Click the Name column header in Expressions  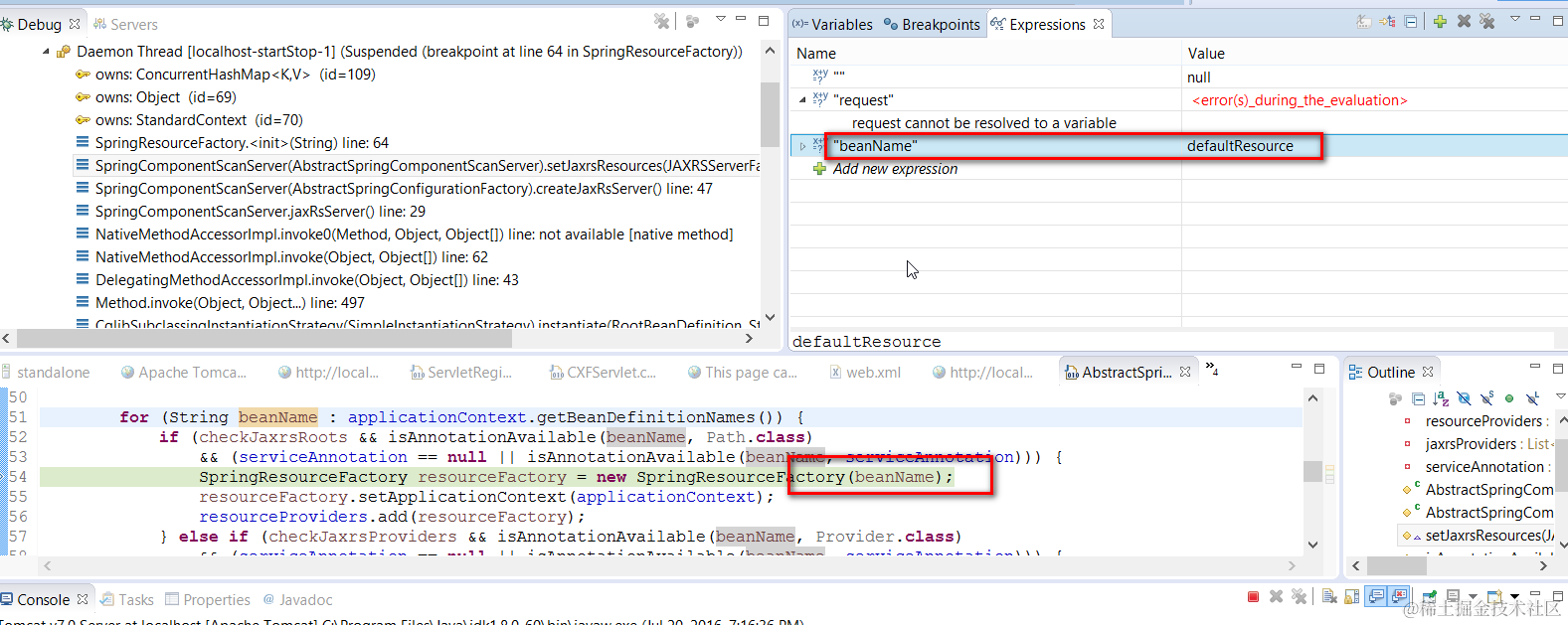tap(816, 54)
